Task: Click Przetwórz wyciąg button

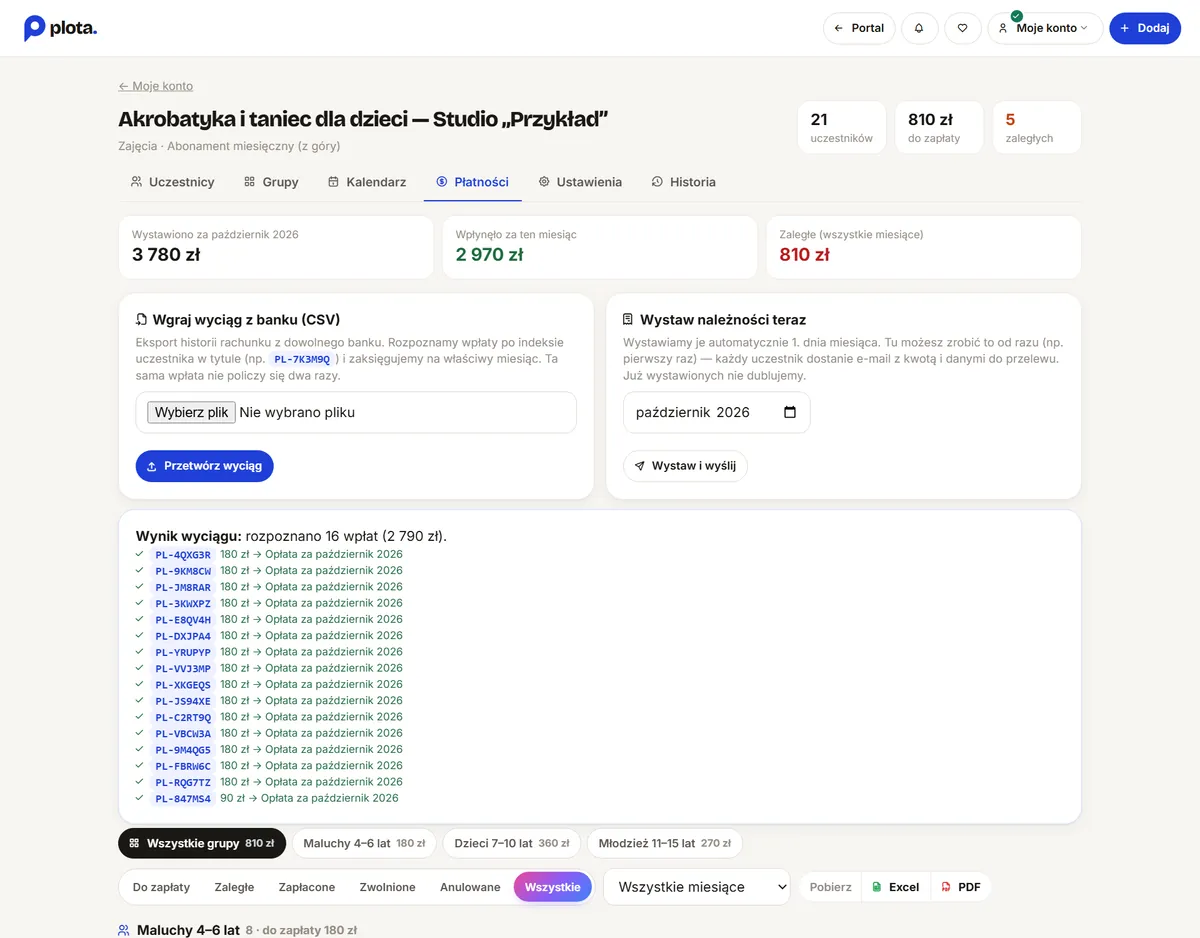Action: click(205, 466)
